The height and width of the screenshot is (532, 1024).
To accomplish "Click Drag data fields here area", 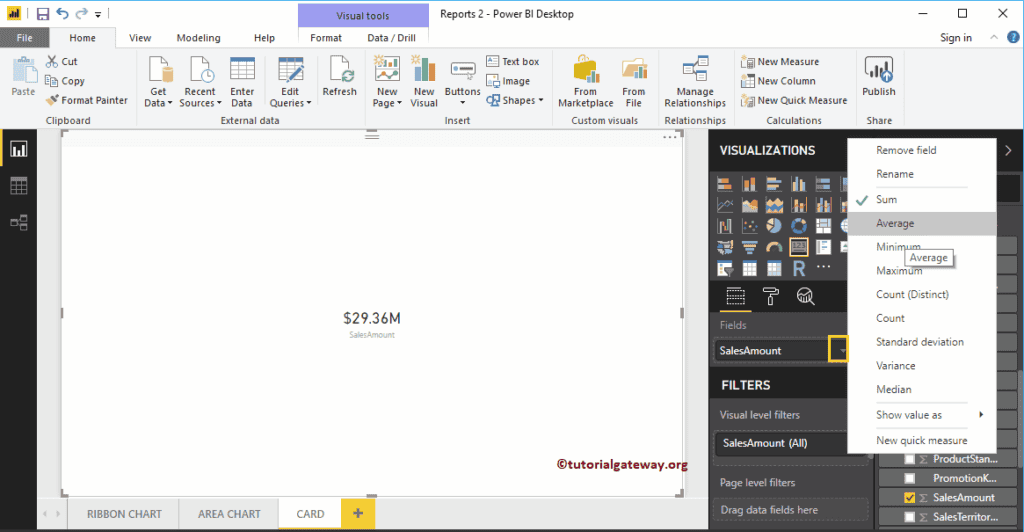I will pos(791,510).
